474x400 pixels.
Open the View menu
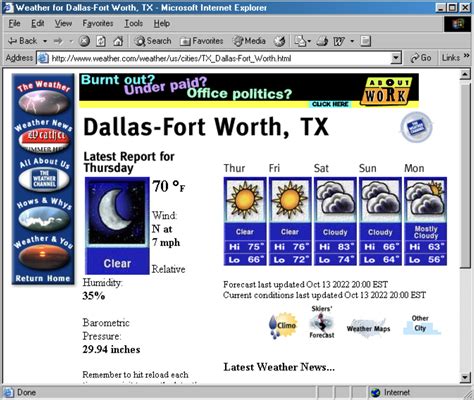63,23
